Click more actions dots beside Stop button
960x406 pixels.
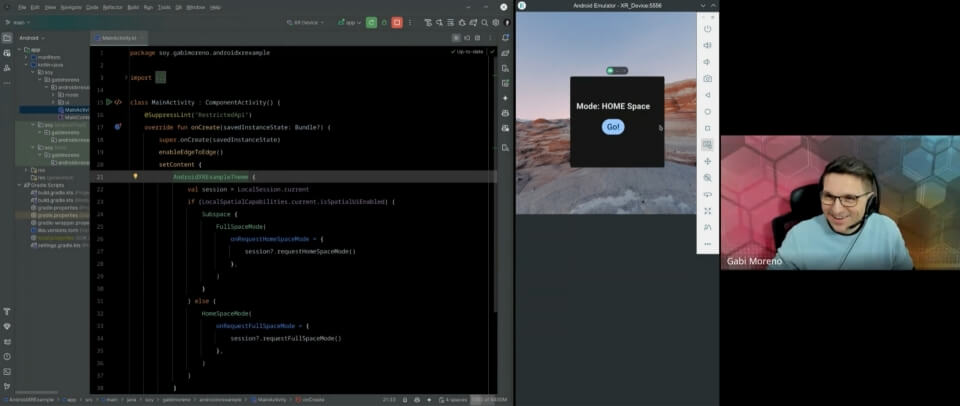click(x=410, y=23)
